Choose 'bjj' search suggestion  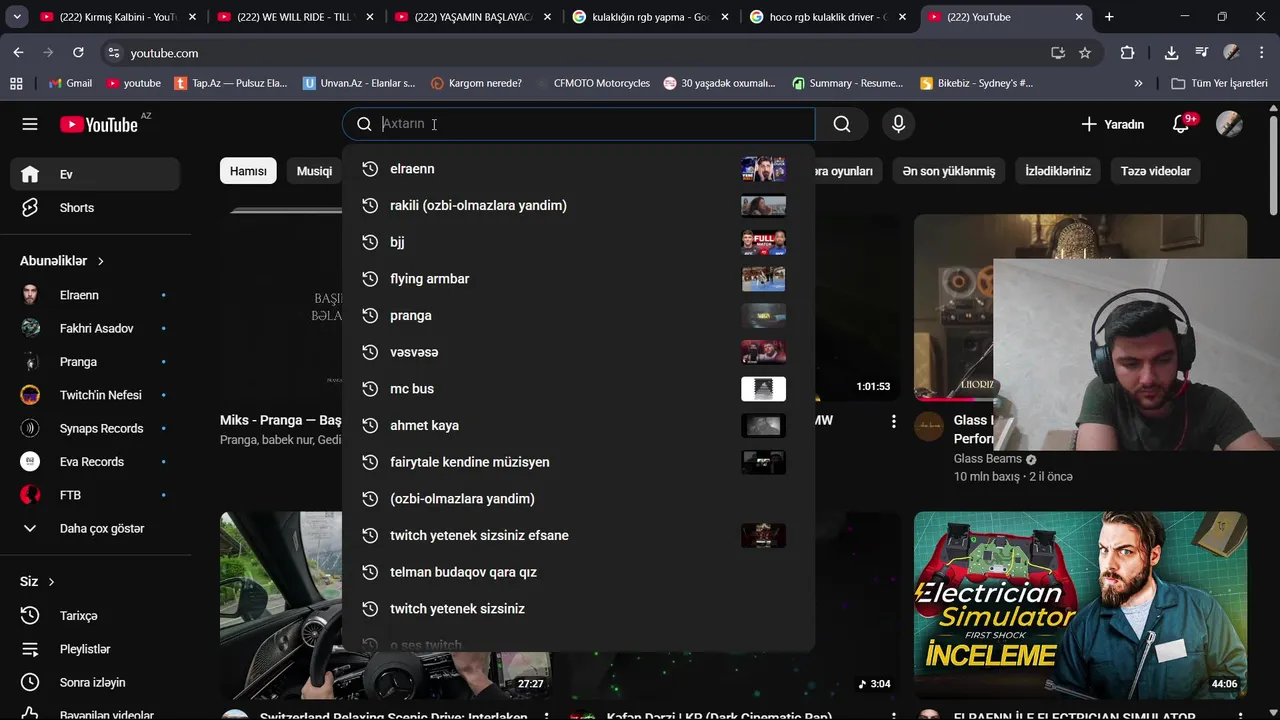pyautogui.click(x=578, y=242)
